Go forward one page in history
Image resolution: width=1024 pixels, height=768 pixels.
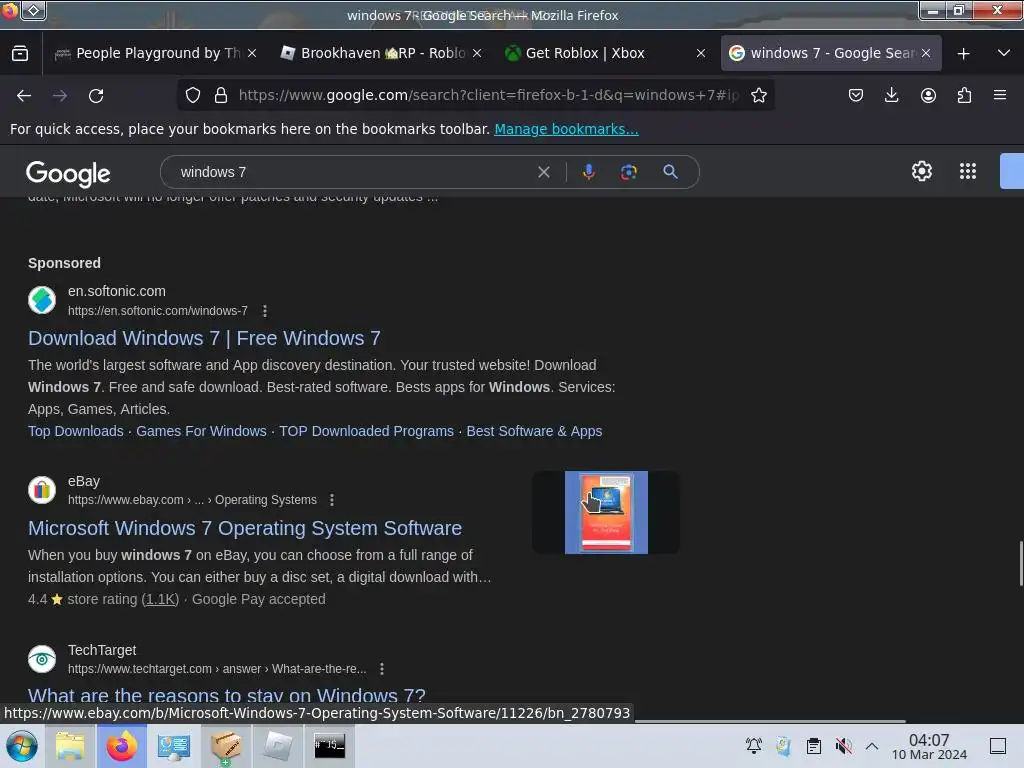pos(60,95)
